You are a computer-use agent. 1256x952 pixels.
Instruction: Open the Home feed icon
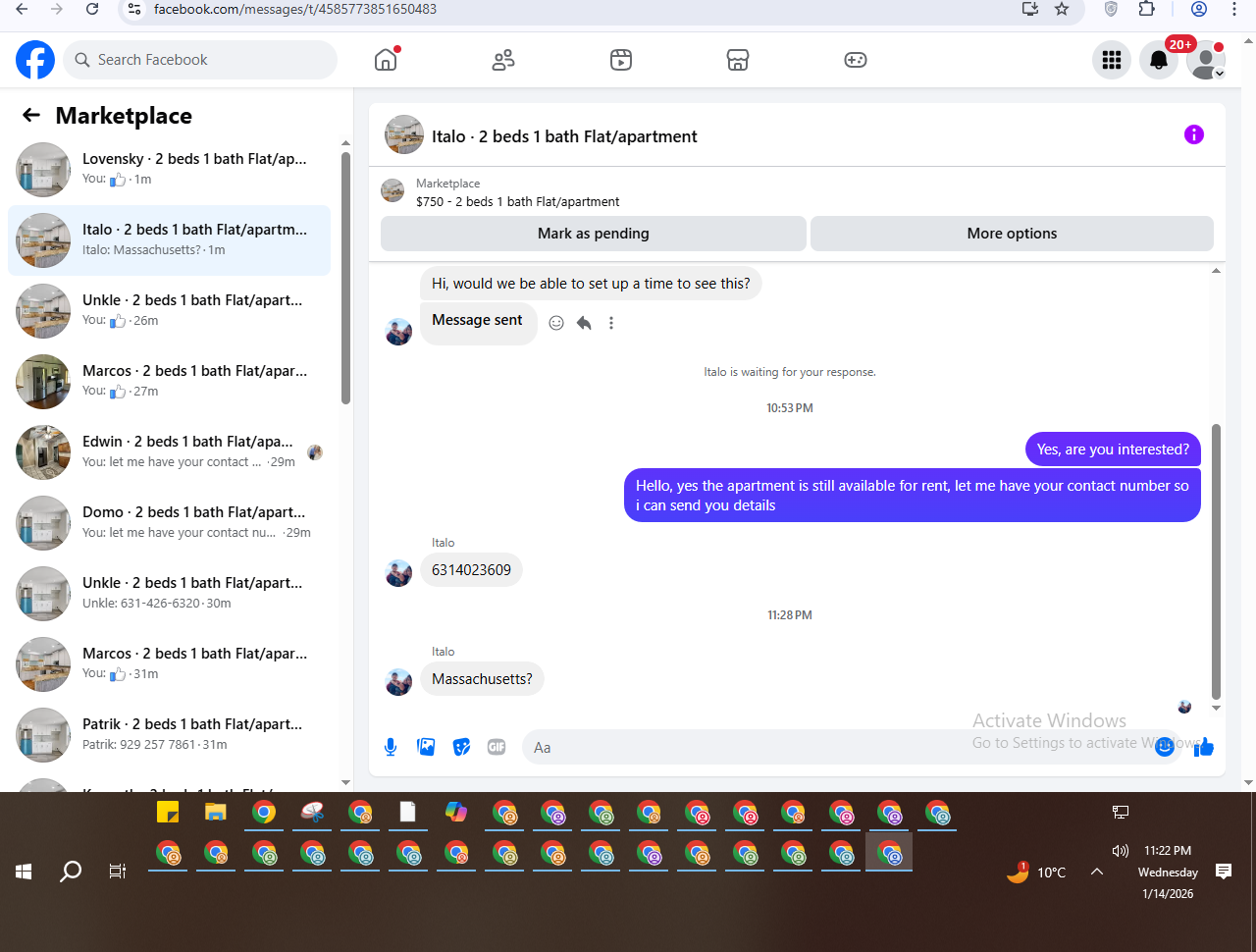pyautogui.click(x=386, y=60)
